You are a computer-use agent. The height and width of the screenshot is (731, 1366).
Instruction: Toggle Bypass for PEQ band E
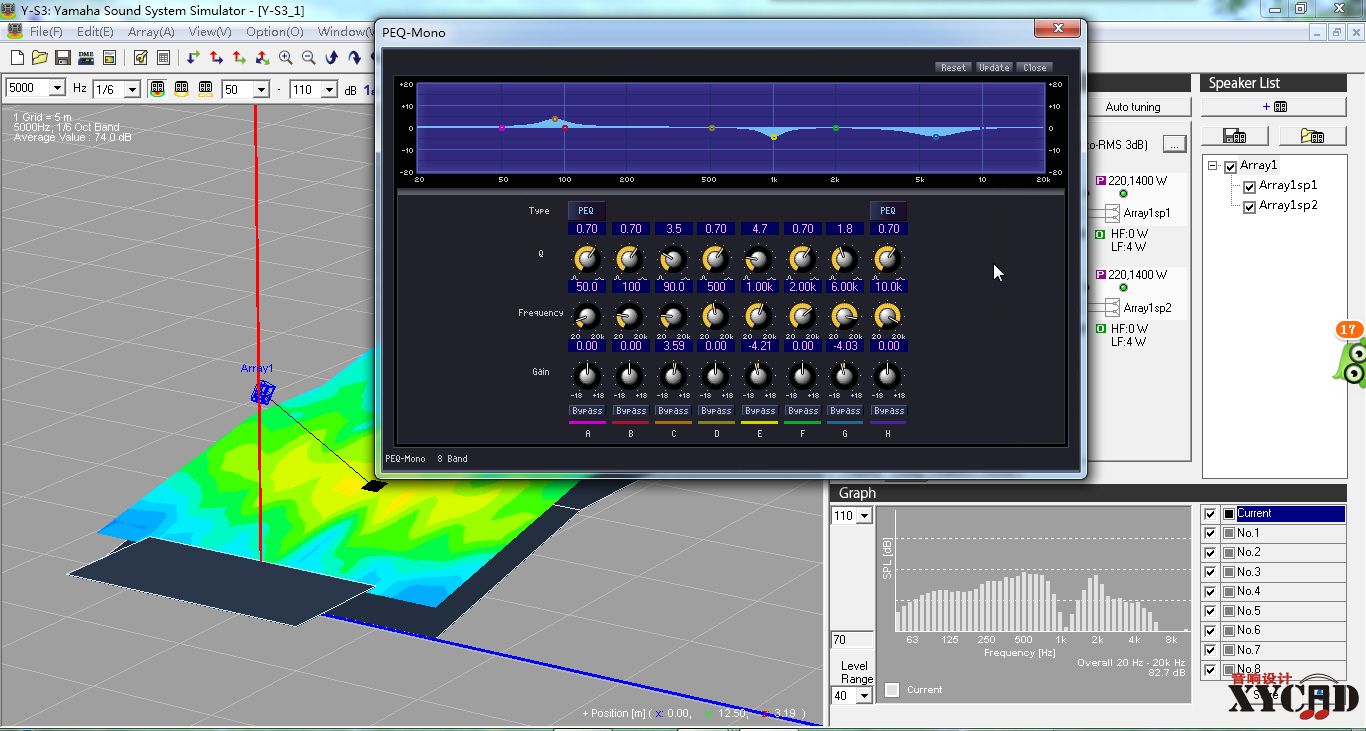[759, 411]
